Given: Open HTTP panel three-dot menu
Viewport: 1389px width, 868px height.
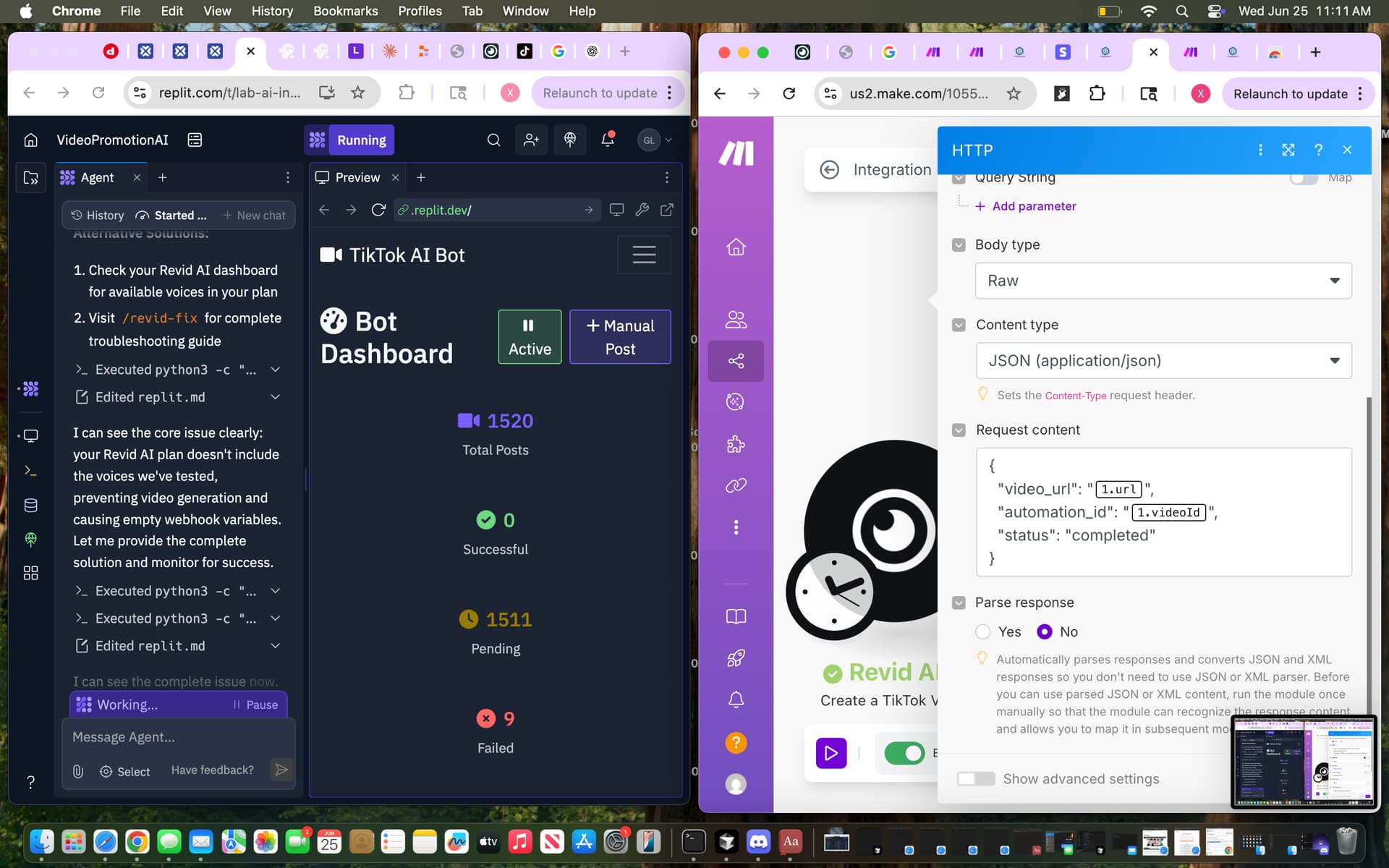Looking at the screenshot, I should coord(1260,150).
